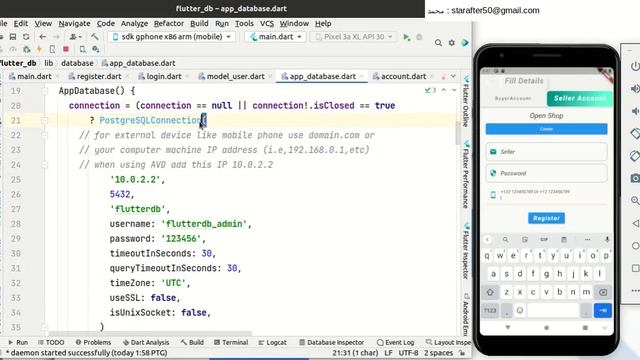Click emulator back triangle icon

[635, 223]
